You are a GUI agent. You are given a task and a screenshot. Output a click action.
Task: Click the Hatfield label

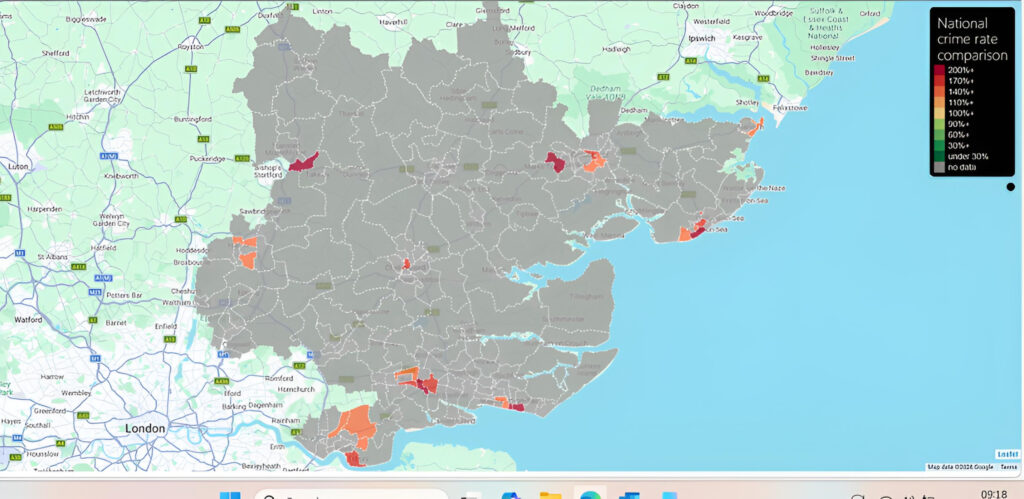pos(104,248)
